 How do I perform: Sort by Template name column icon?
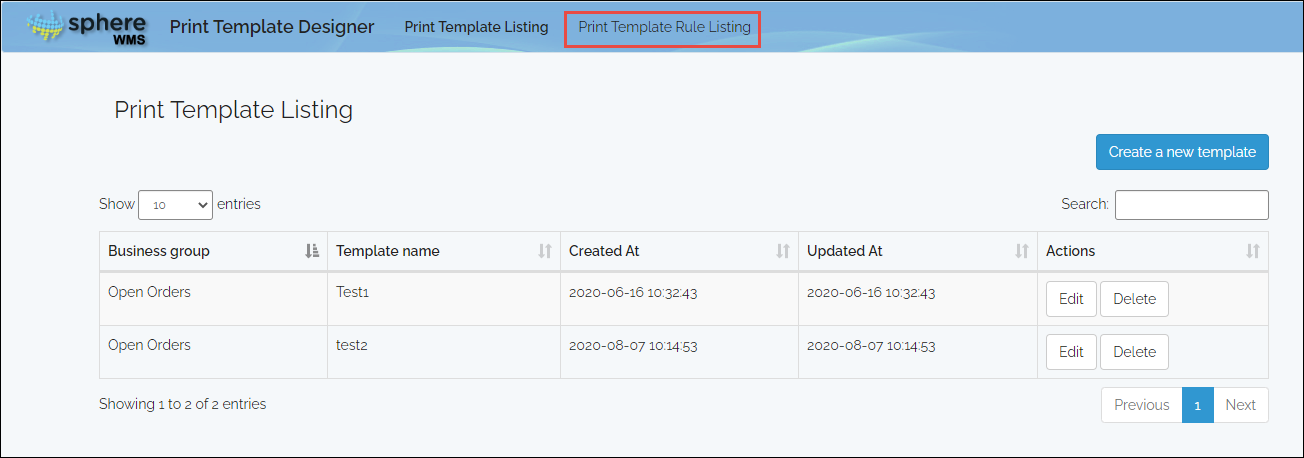tap(545, 251)
